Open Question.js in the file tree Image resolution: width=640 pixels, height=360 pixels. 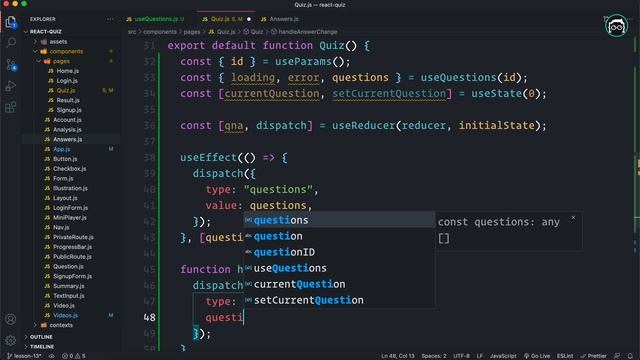pos(68,267)
